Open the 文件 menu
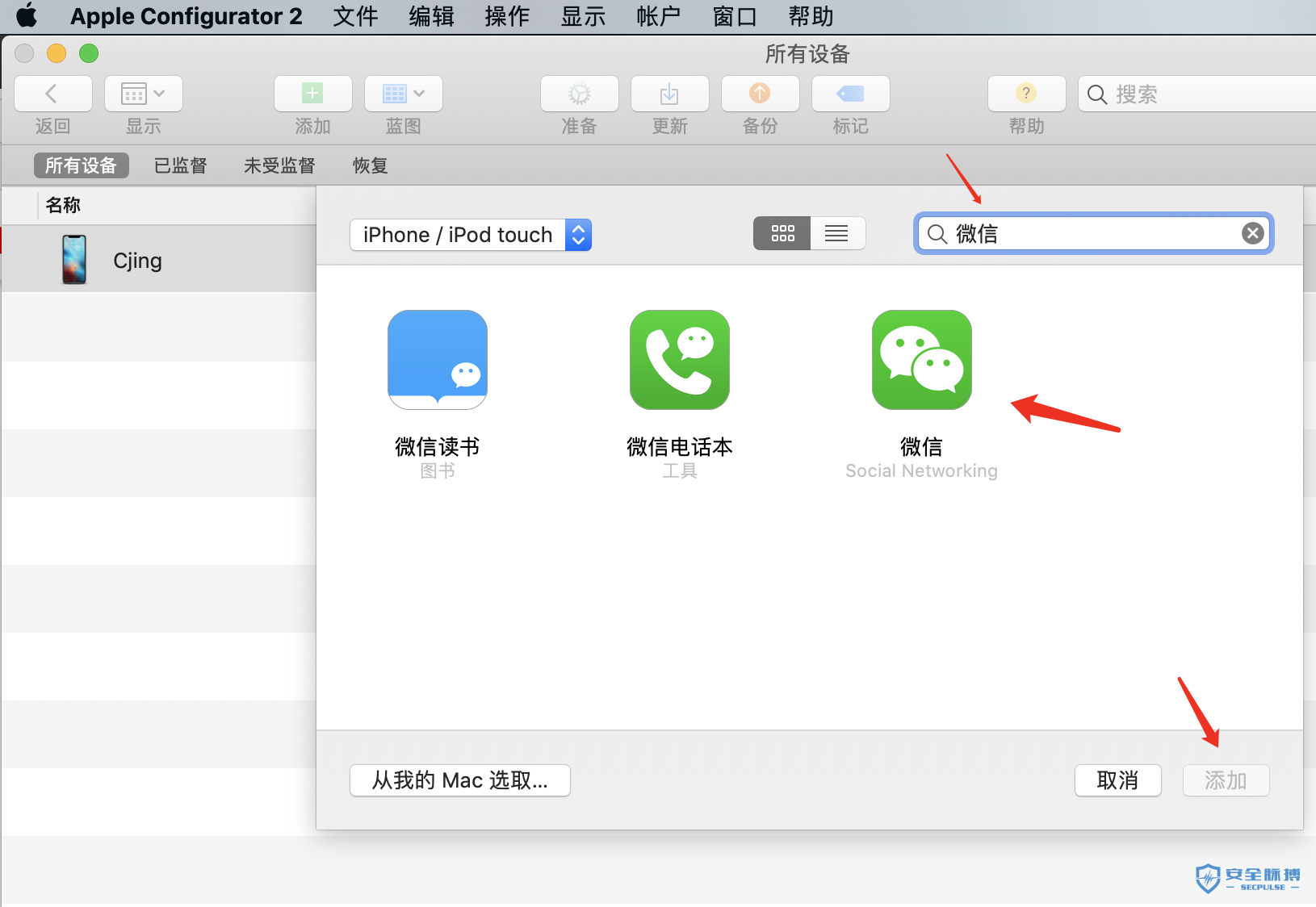Screen dimensions: 1316x907 tap(356, 16)
